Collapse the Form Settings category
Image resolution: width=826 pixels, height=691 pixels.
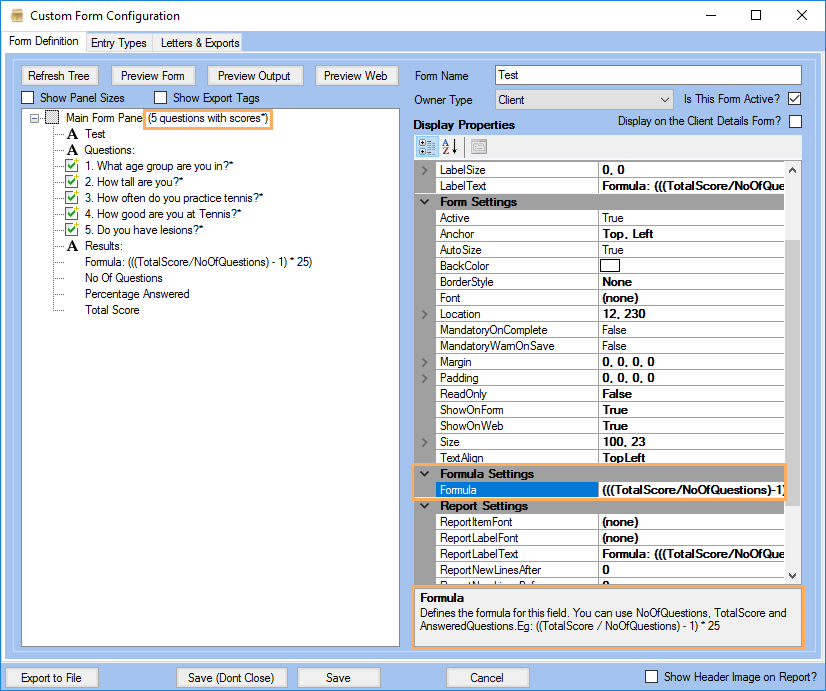tap(425, 202)
